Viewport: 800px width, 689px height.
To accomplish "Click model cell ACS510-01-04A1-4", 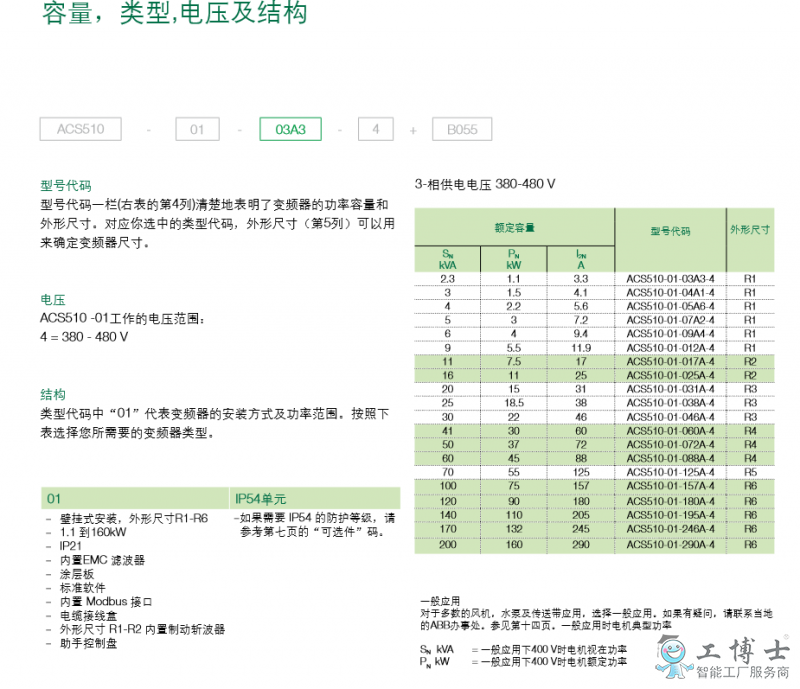I will pyautogui.click(x=670, y=292).
